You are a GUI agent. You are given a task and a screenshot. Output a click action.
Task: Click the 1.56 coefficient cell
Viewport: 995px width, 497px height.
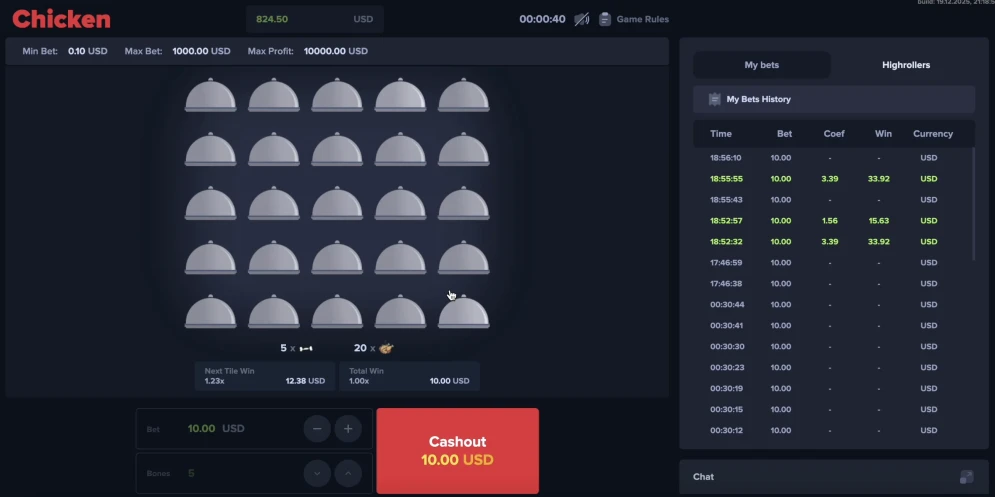tap(829, 220)
